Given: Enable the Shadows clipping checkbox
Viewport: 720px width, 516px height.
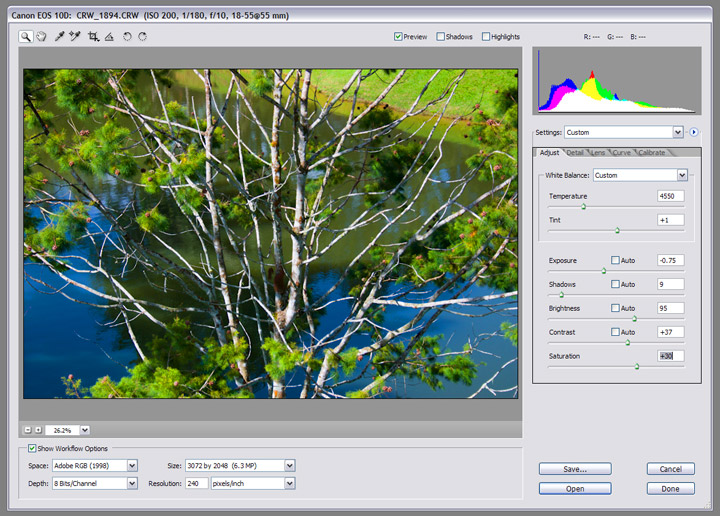Looking at the screenshot, I should (439, 37).
